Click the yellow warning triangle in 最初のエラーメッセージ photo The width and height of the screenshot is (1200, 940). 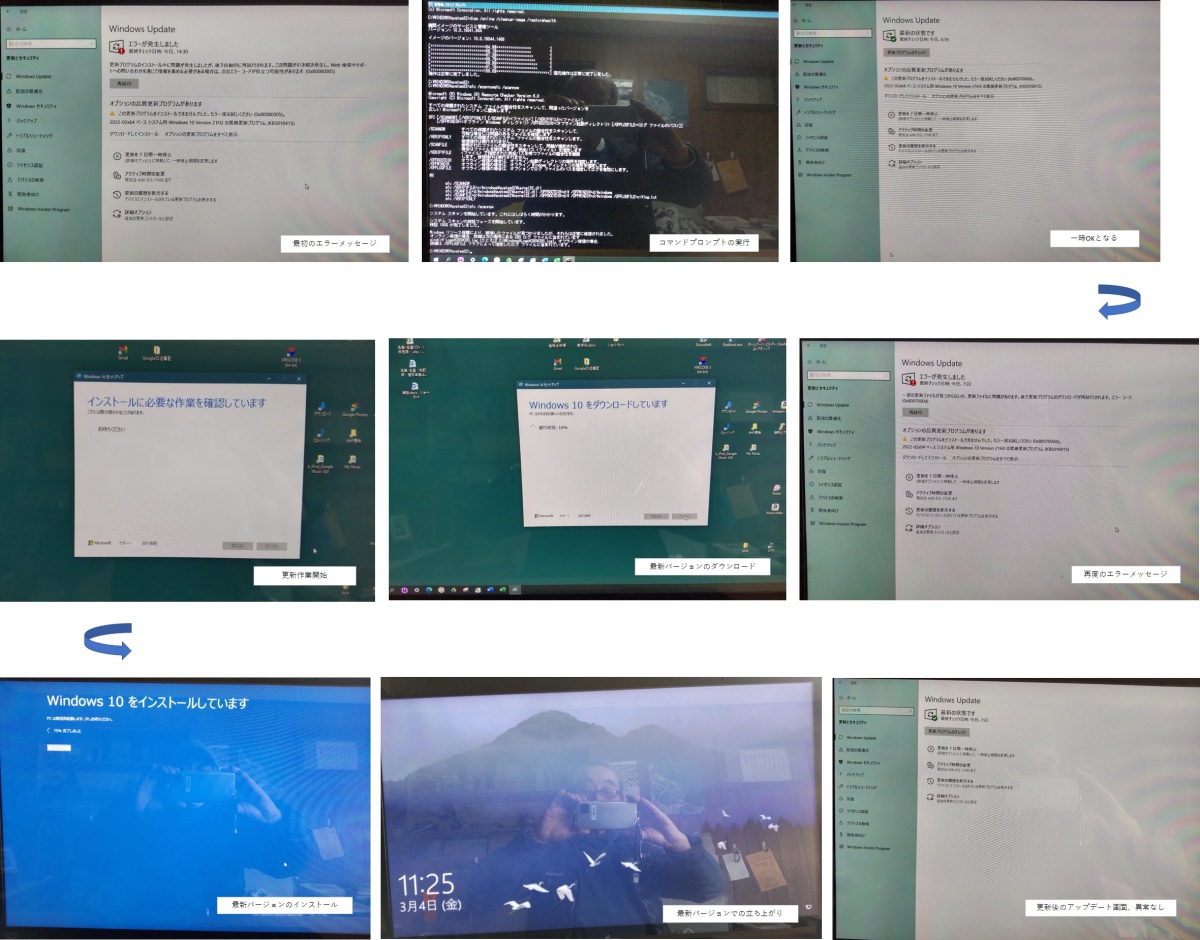tap(113, 113)
